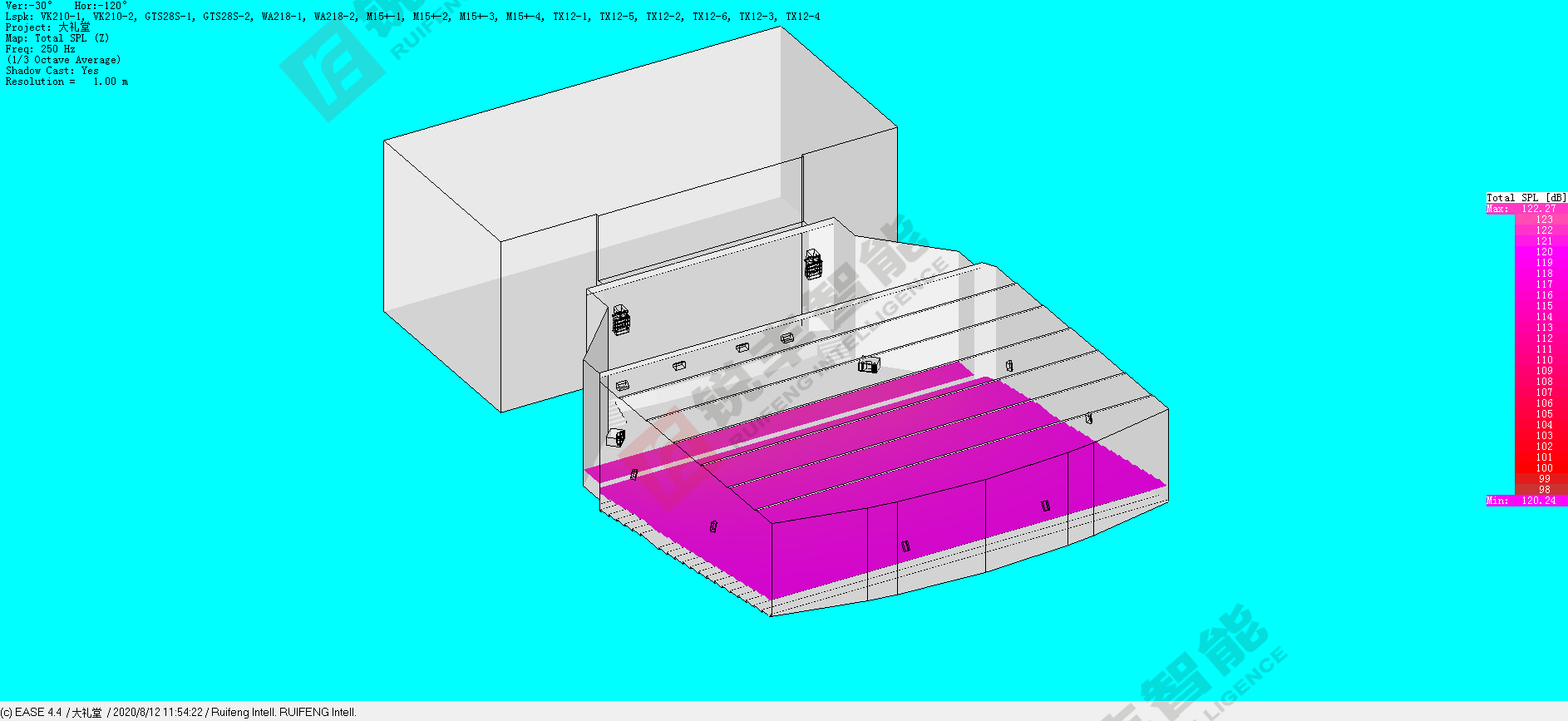This screenshot has width=1568, height=721.
Task: Select the large speaker box at center stage front
Action: pos(868,364)
